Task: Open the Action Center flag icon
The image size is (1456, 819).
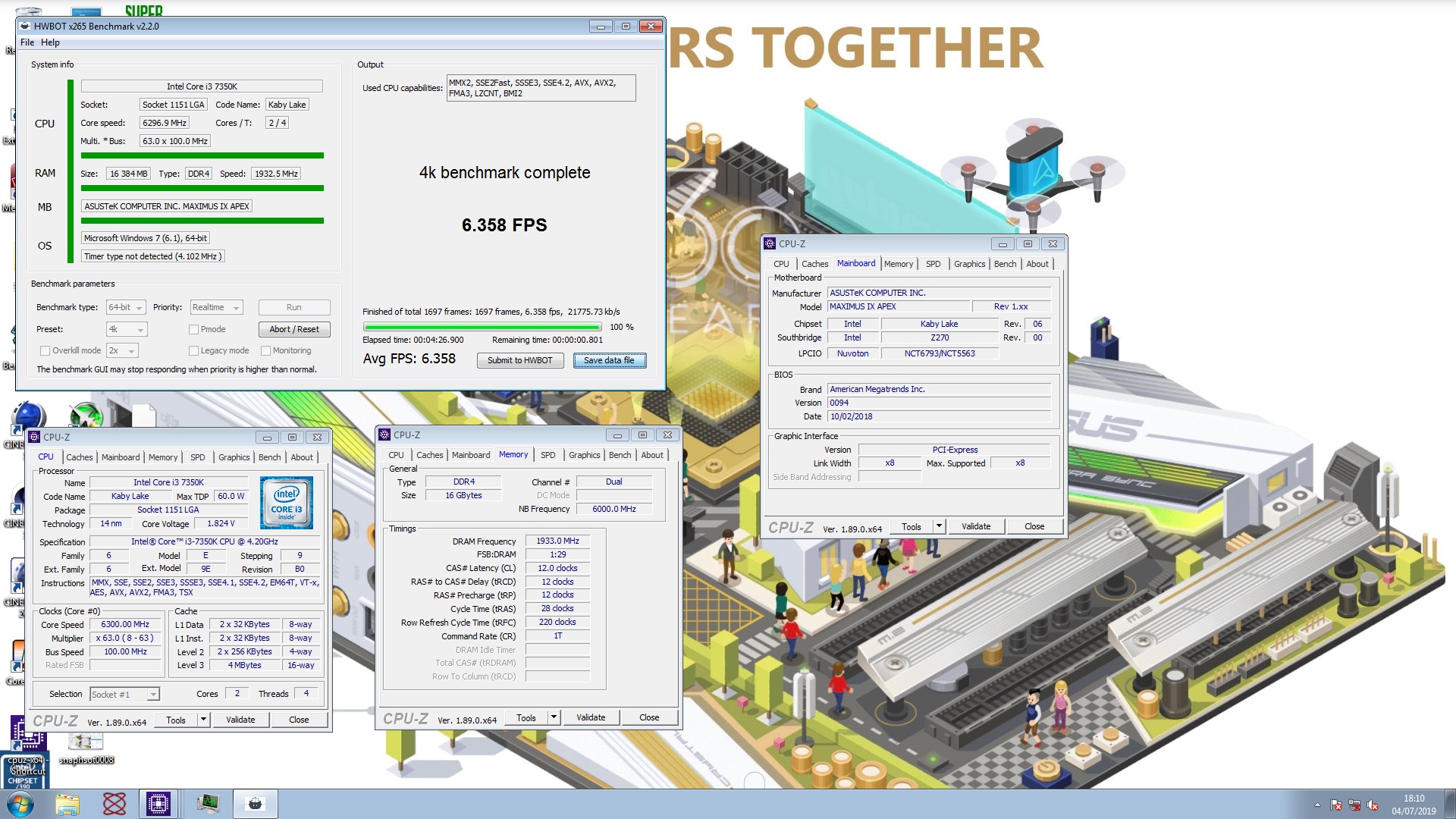Action: pos(1336,805)
